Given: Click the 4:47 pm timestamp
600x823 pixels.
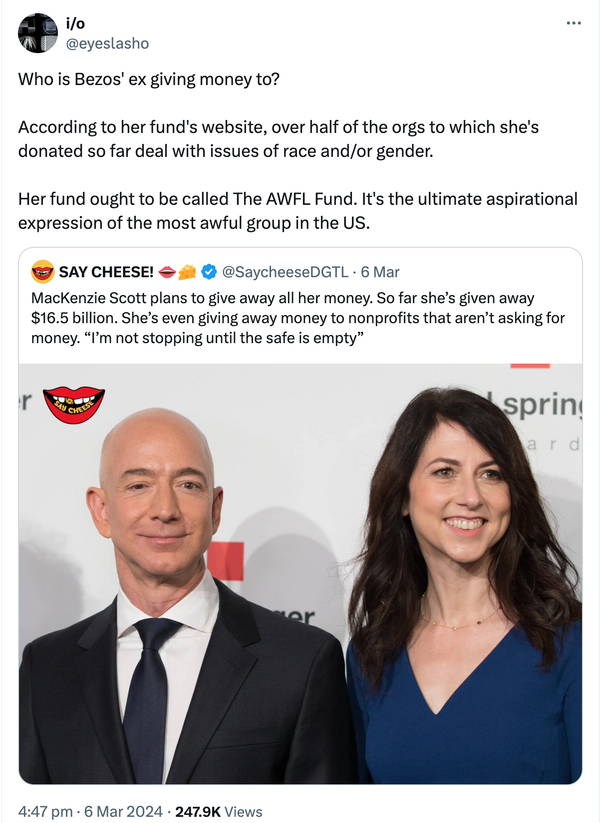Looking at the screenshot, I should [45, 811].
